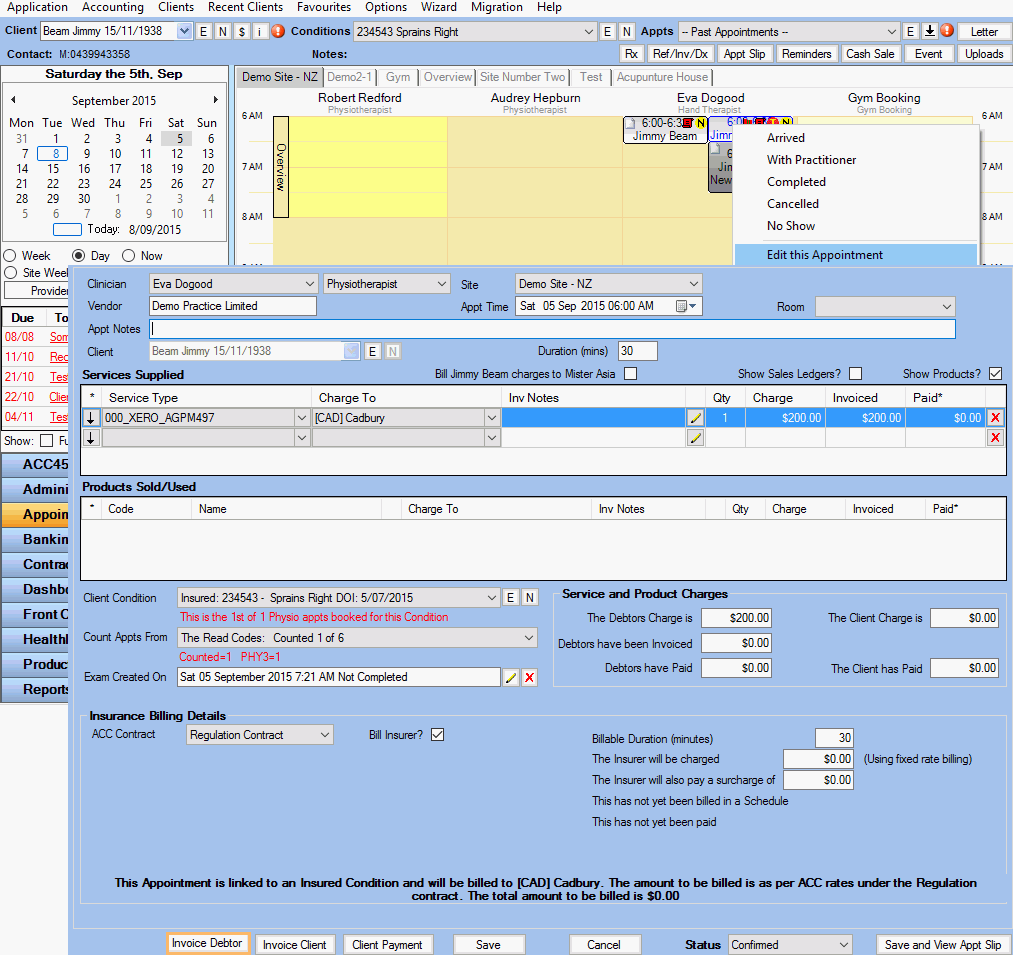The width and height of the screenshot is (1013, 955).
Task: Remove the exam via the red X icon
Action: [x=529, y=677]
